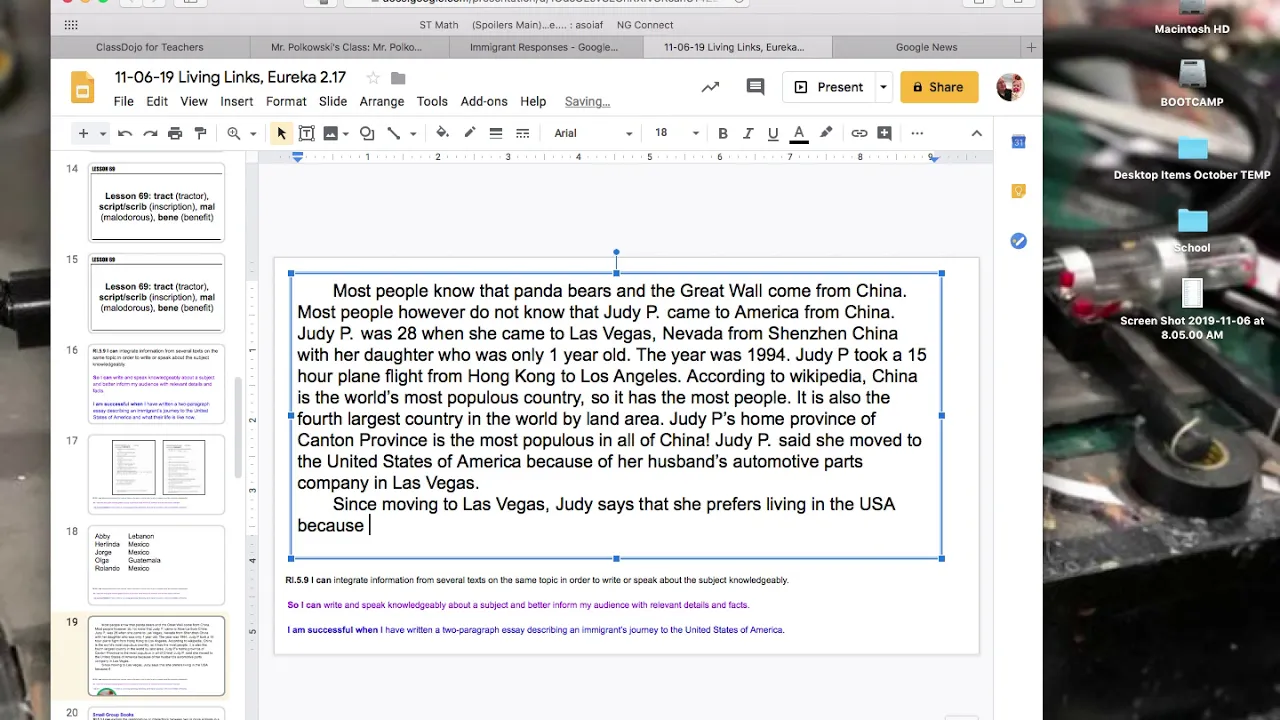
Task: Select slide 14 thumbnail in filmstrip
Action: coord(157,202)
